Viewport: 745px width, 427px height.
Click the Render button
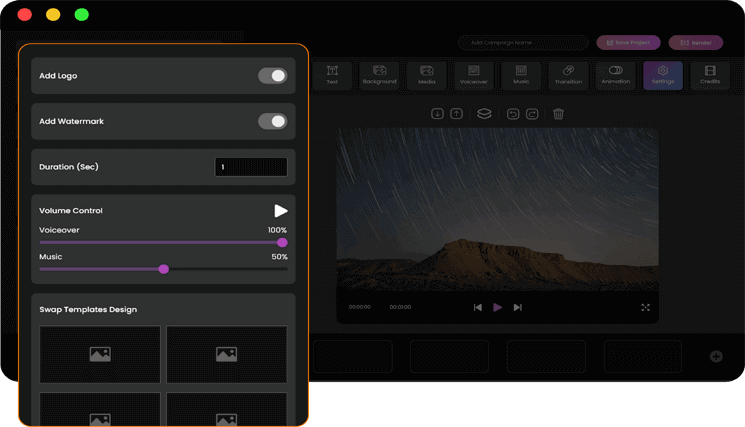tap(695, 43)
